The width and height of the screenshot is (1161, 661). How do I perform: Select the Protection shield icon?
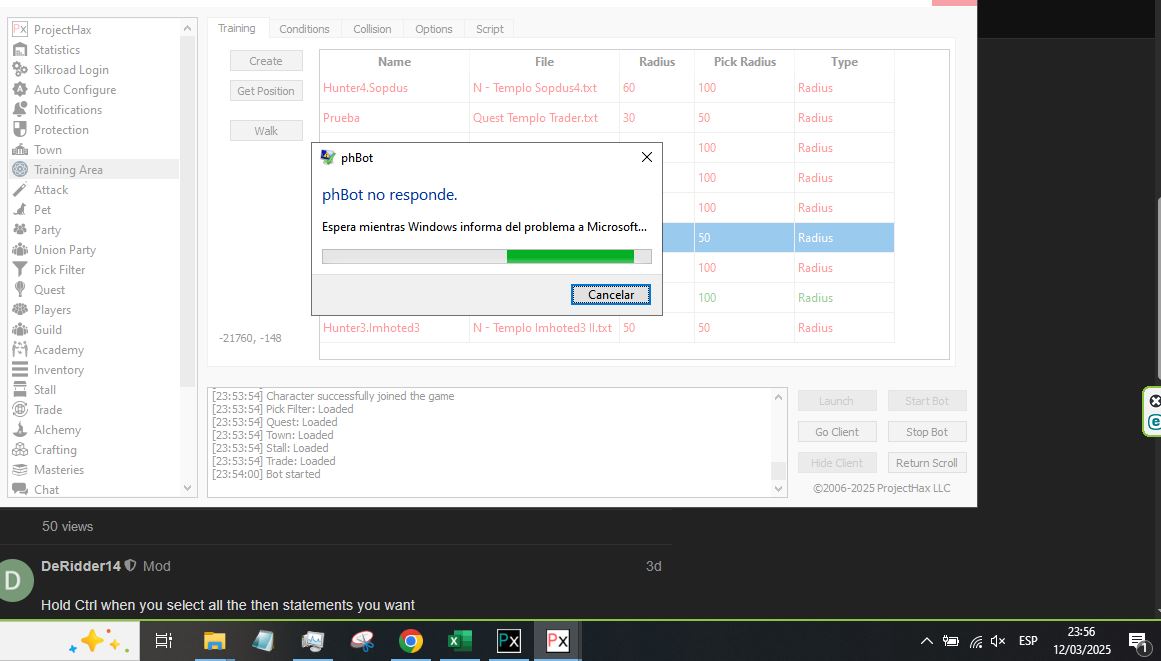[19, 130]
